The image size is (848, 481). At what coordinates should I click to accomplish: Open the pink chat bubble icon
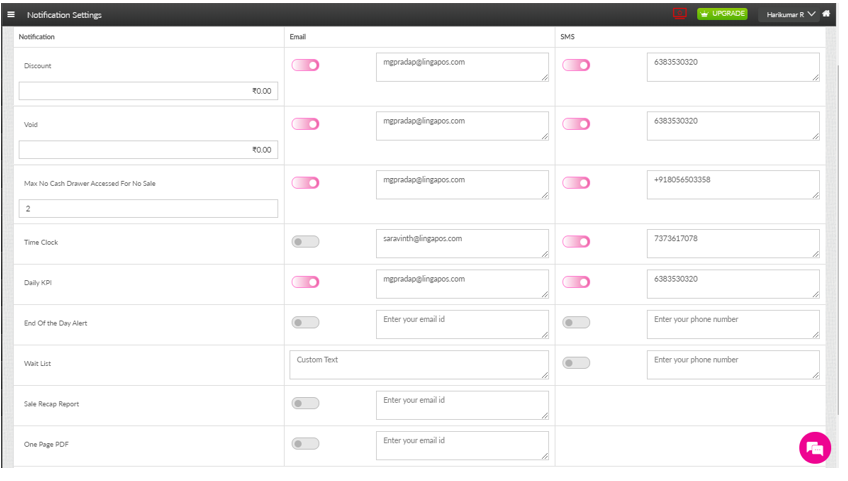[x=815, y=448]
